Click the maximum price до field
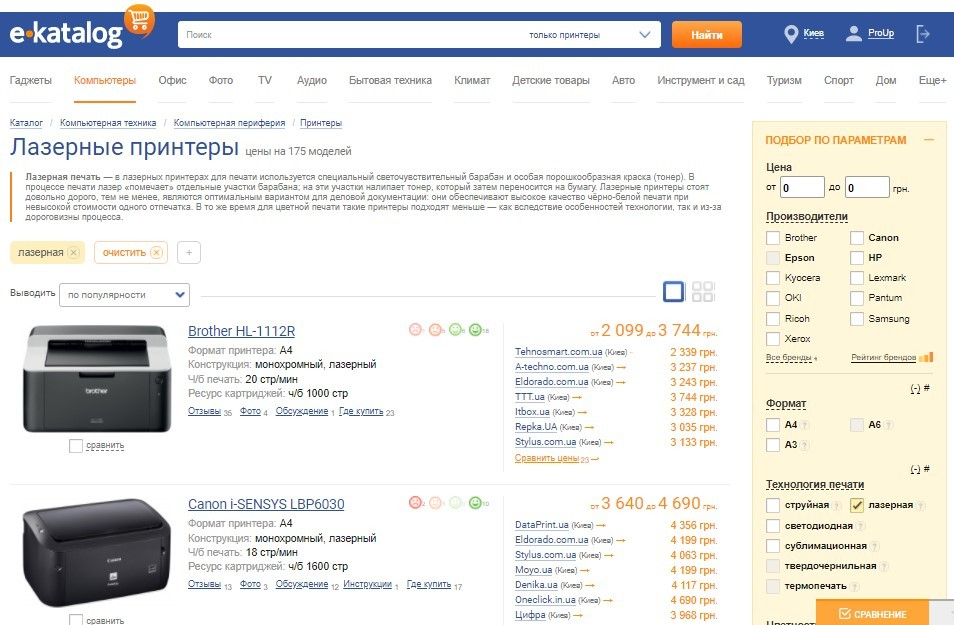This screenshot has width=954, height=625. click(x=868, y=187)
